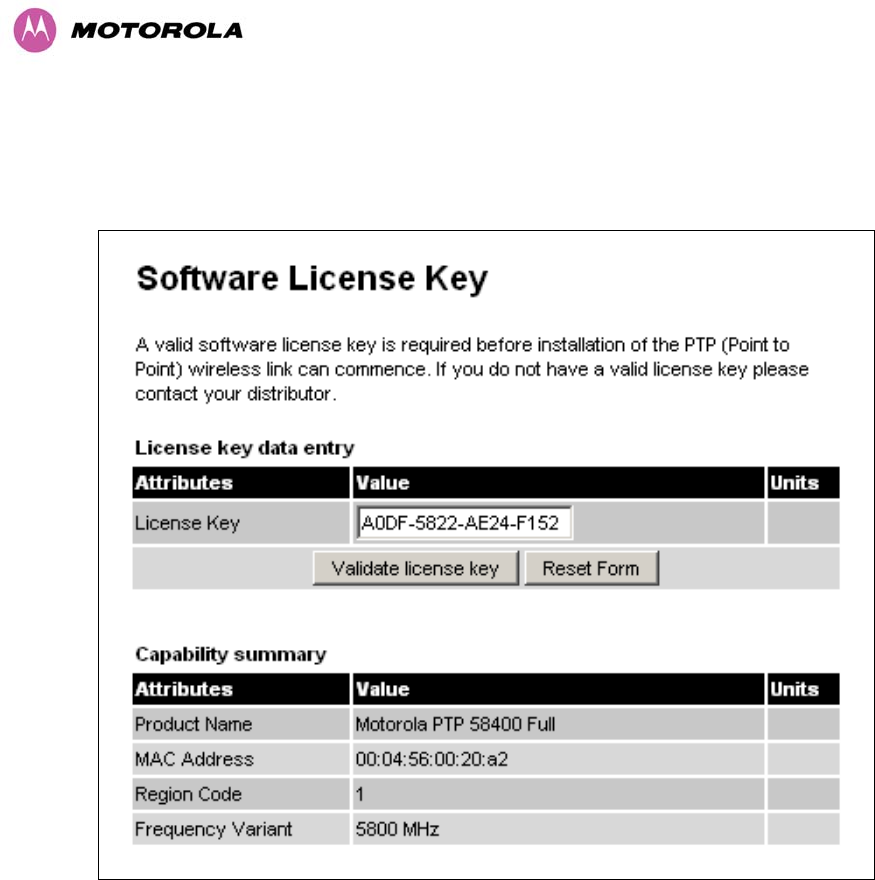The image size is (875, 880).
Task: Select the Region Code attribute cell
Action: pos(189,794)
